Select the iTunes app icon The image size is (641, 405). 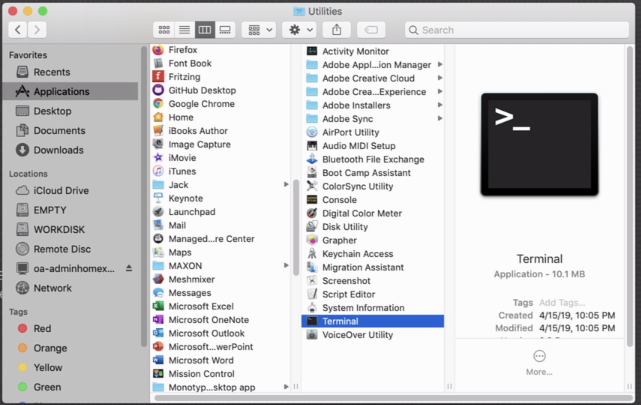coord(158,171)
